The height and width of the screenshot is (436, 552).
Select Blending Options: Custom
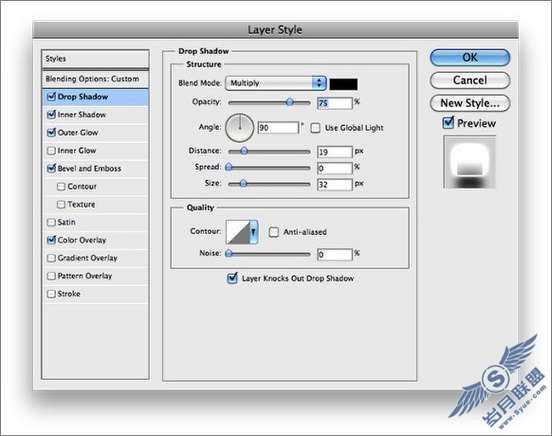pyautogui.click(x=95, y=79)
